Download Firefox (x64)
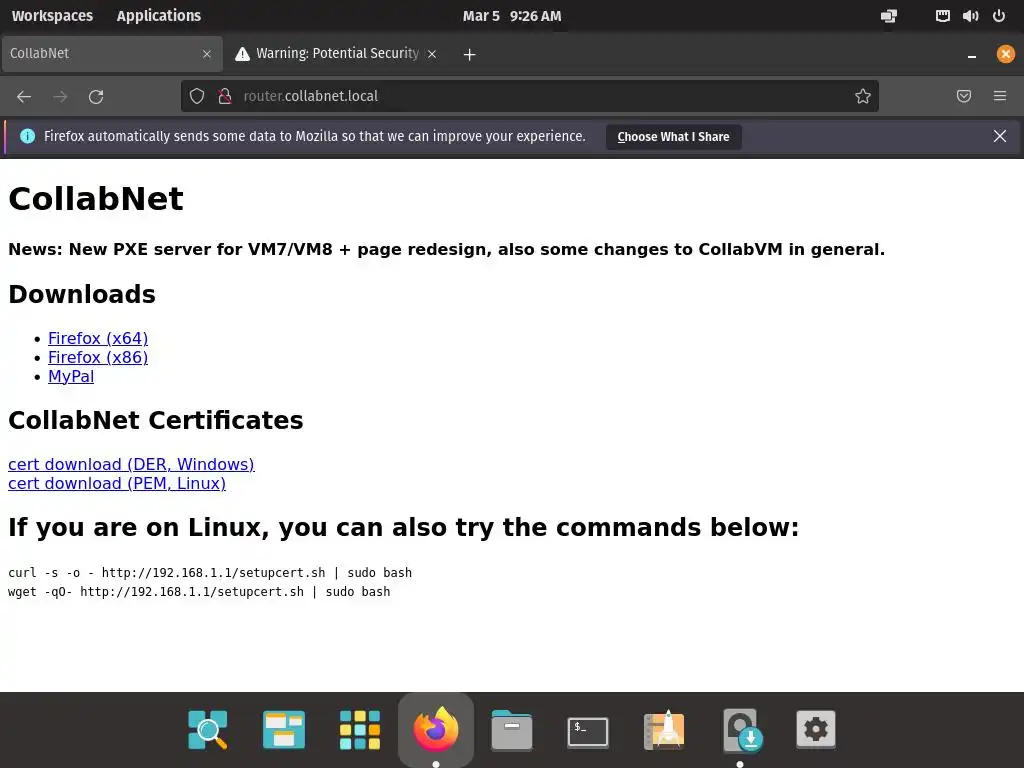The image size is (1024, 768). (98, 338)
